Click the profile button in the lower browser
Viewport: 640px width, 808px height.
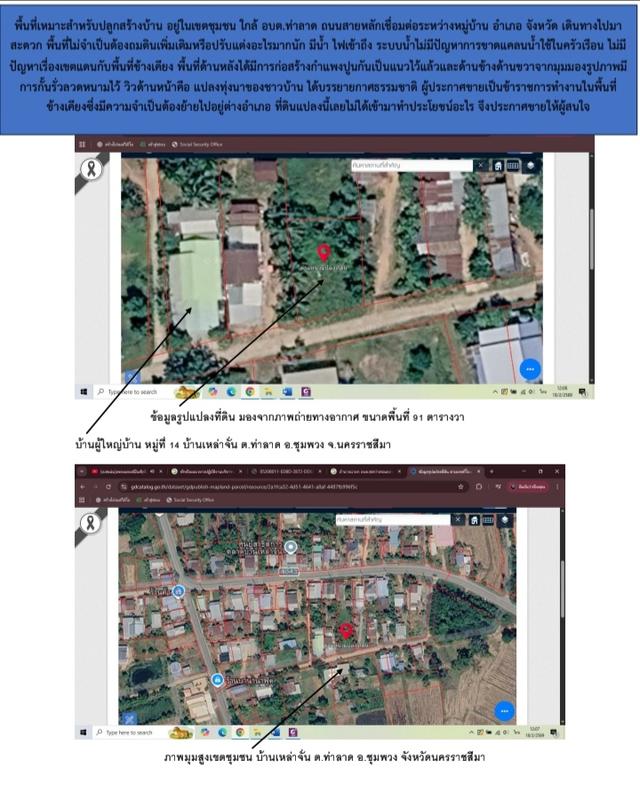pyautogui.click(x=528, y=486)
